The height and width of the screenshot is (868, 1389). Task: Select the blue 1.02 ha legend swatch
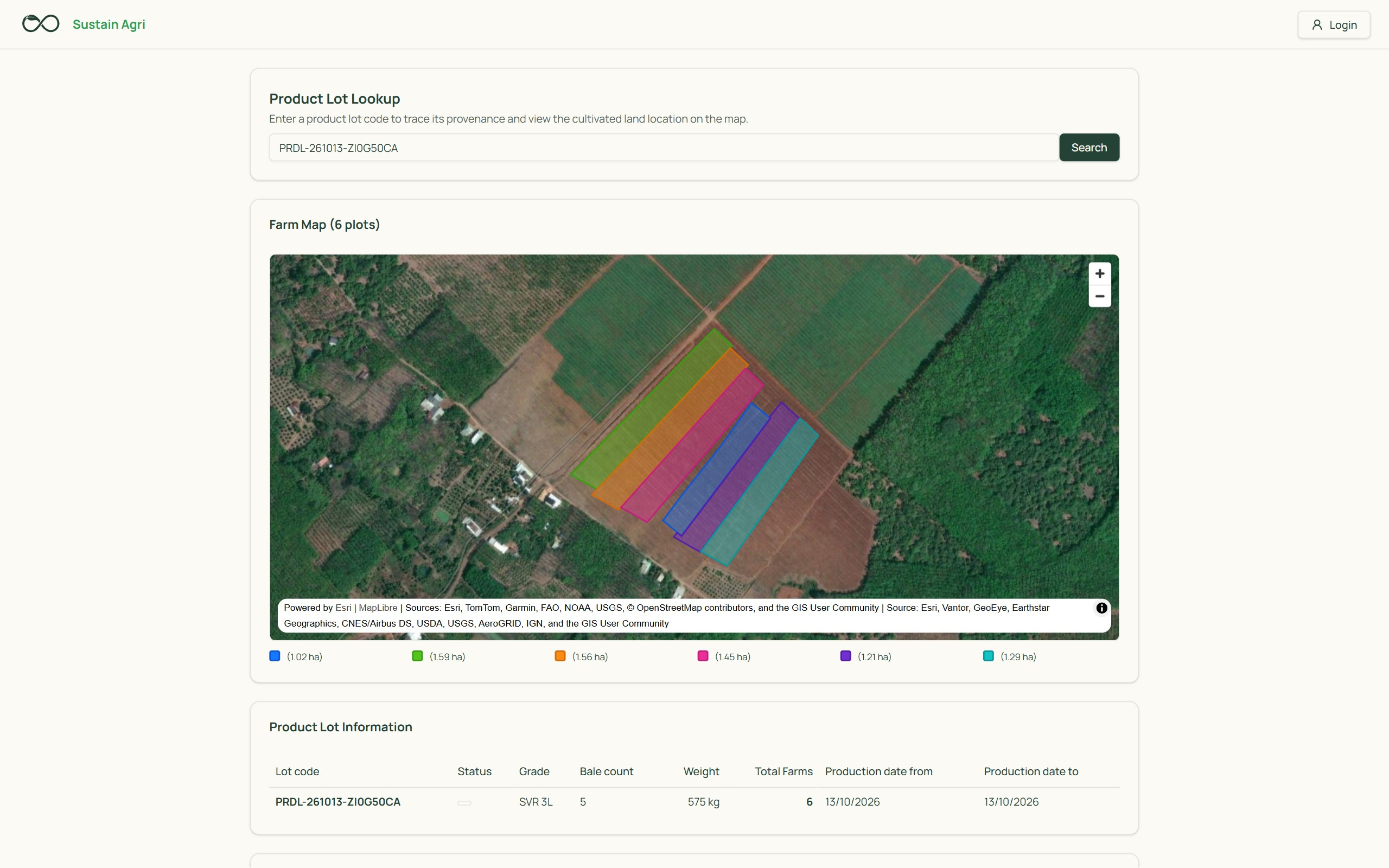[x=275, y=656]
